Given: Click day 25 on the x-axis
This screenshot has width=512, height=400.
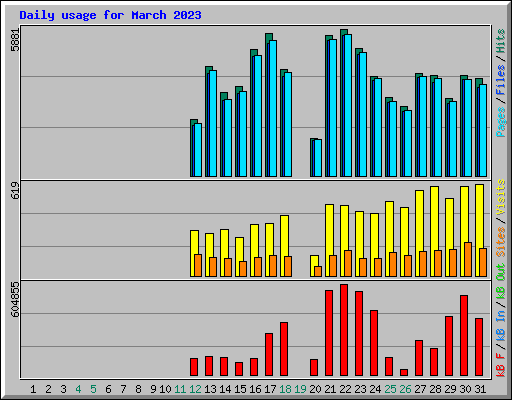Looking at the screenshot, I should tap(390, 389).
